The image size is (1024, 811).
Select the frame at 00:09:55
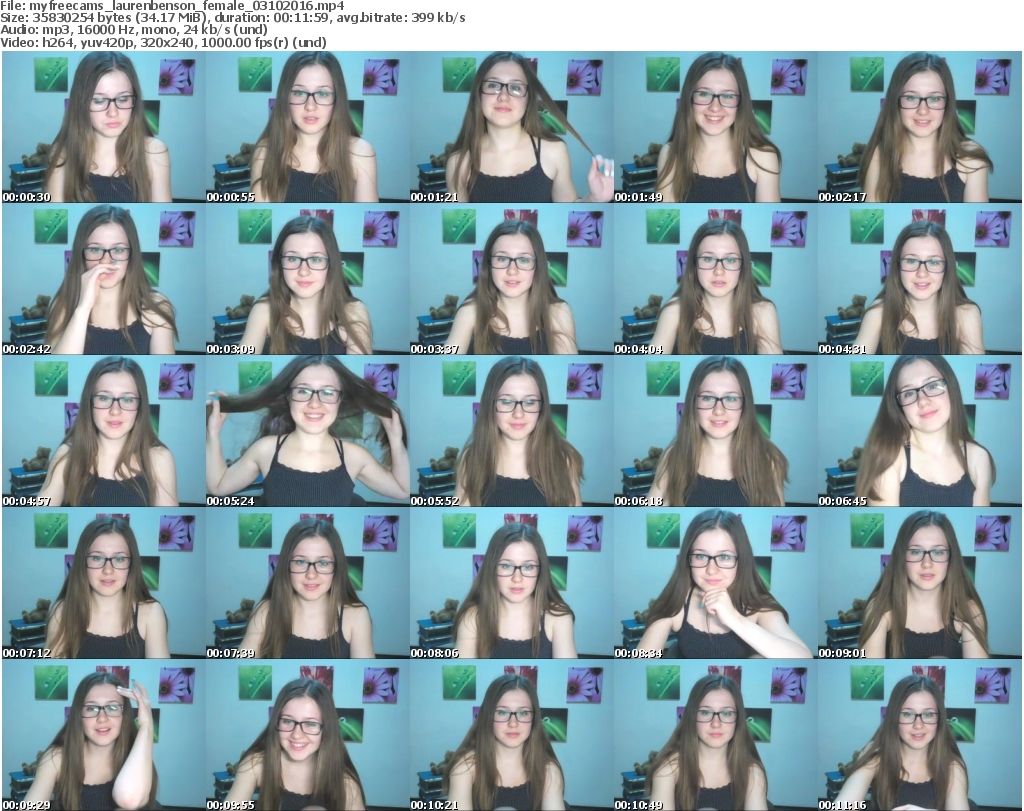308,735
